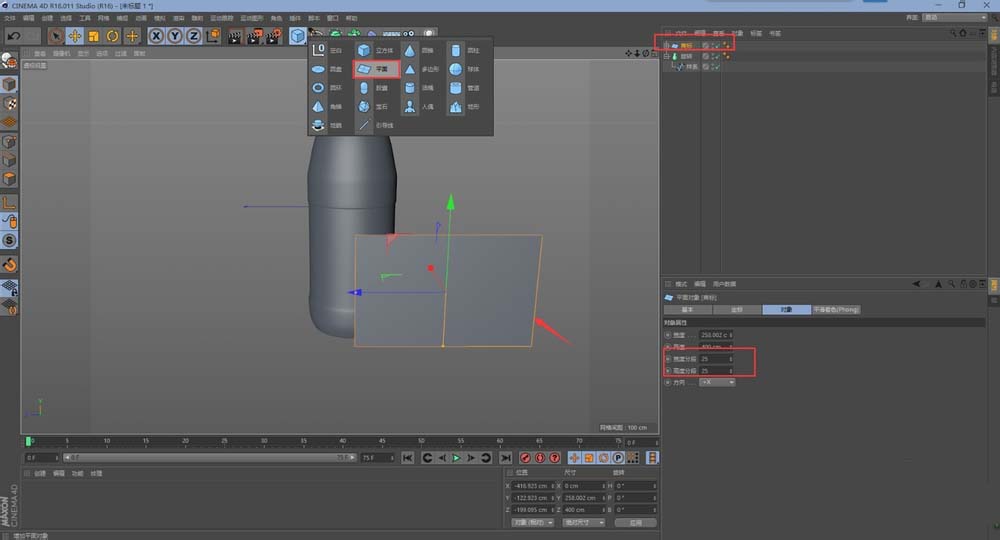Click the Undo arrow icon

(x=14, y=36)
